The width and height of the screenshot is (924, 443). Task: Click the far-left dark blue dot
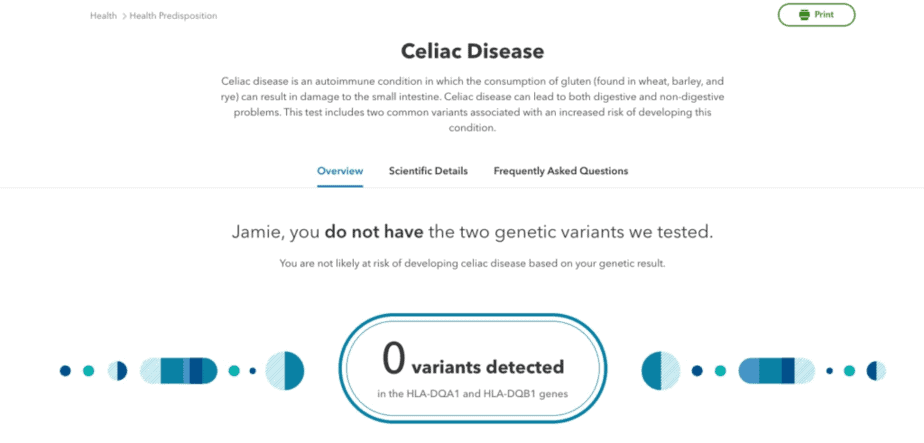(x=65, y=371)
